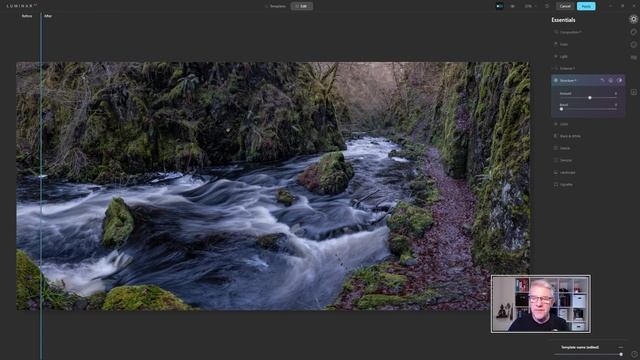Click the Essentials panel heading

[563, 20]
